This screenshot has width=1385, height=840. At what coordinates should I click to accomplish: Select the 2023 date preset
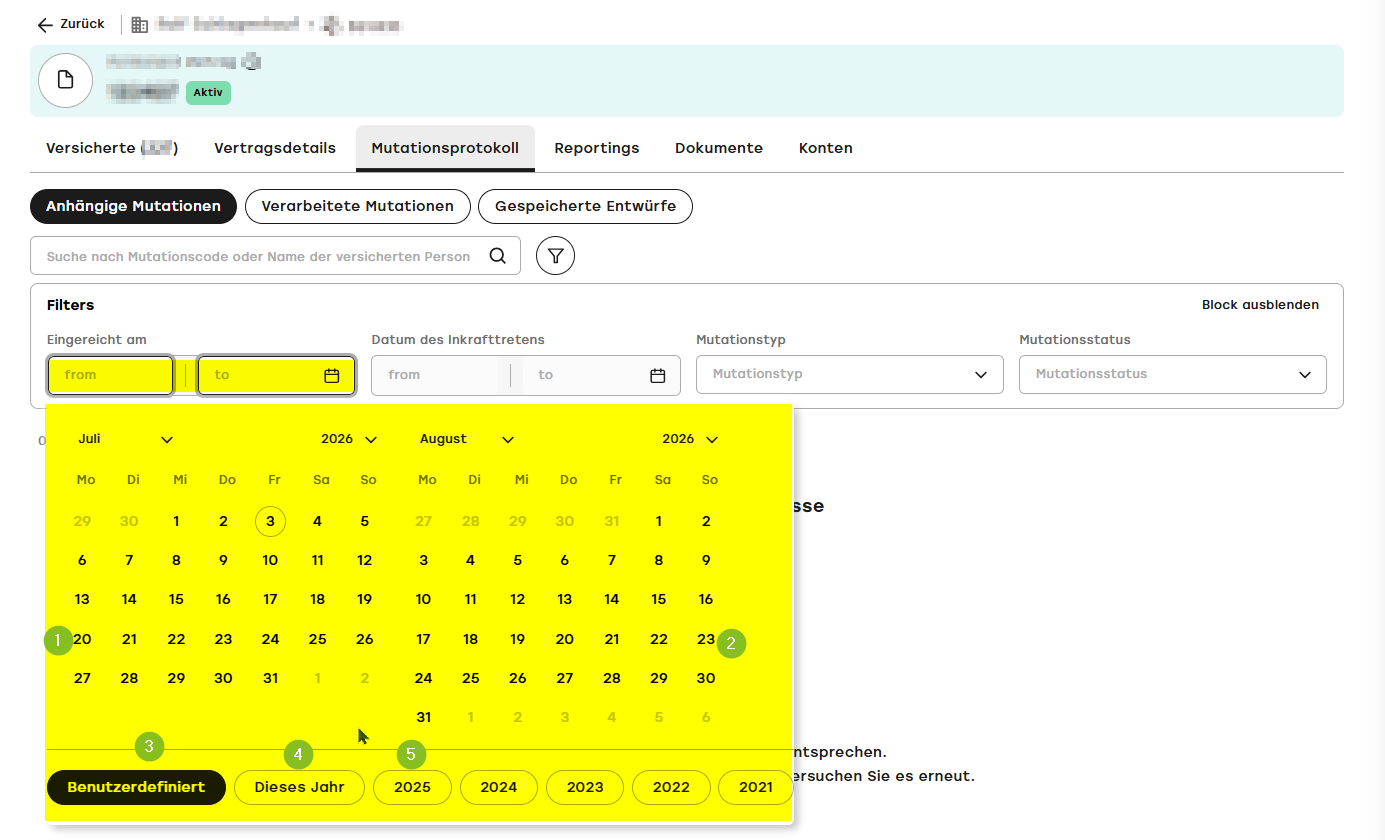(585, 787)
